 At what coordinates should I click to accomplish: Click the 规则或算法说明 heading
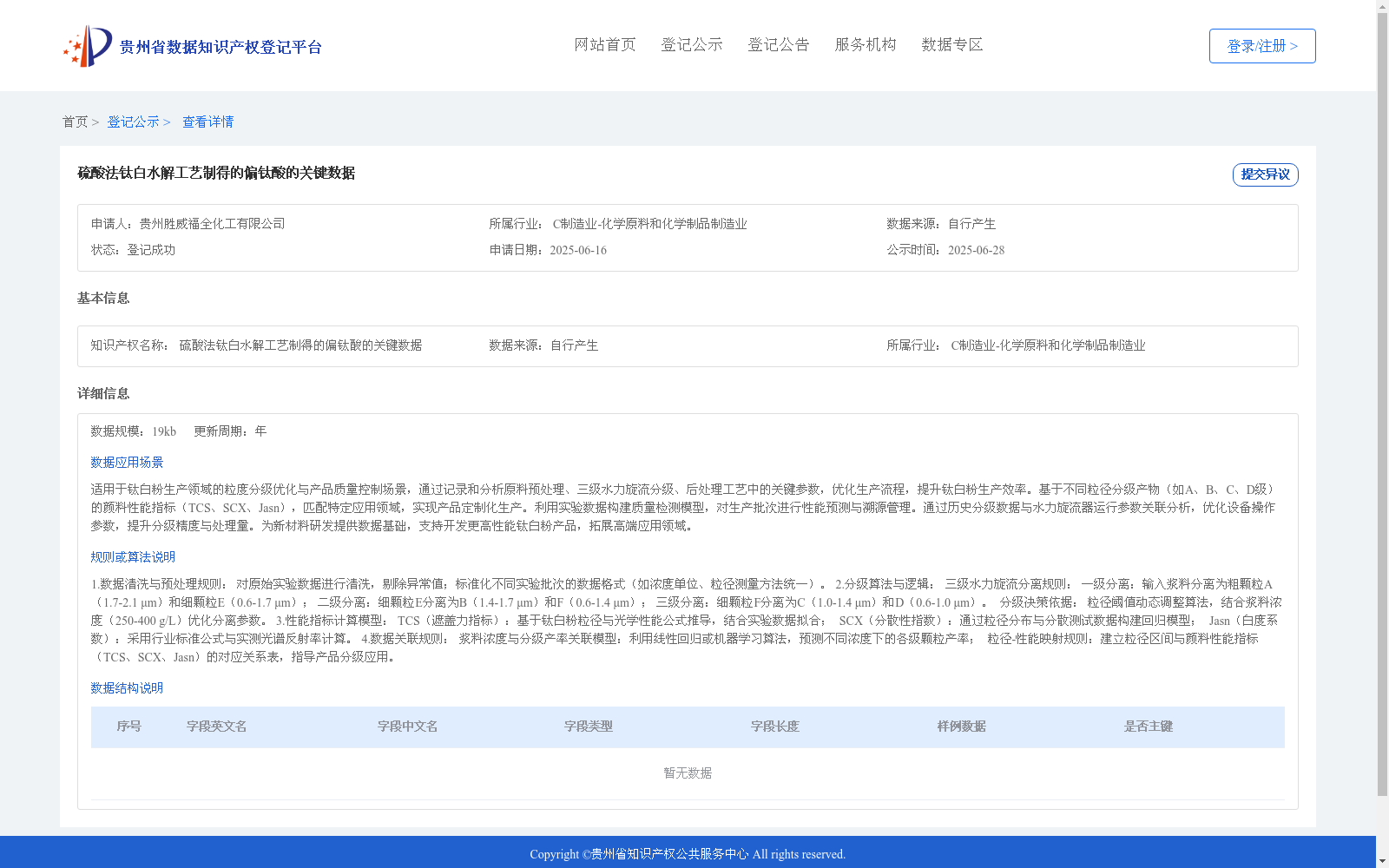coord(133,557)
